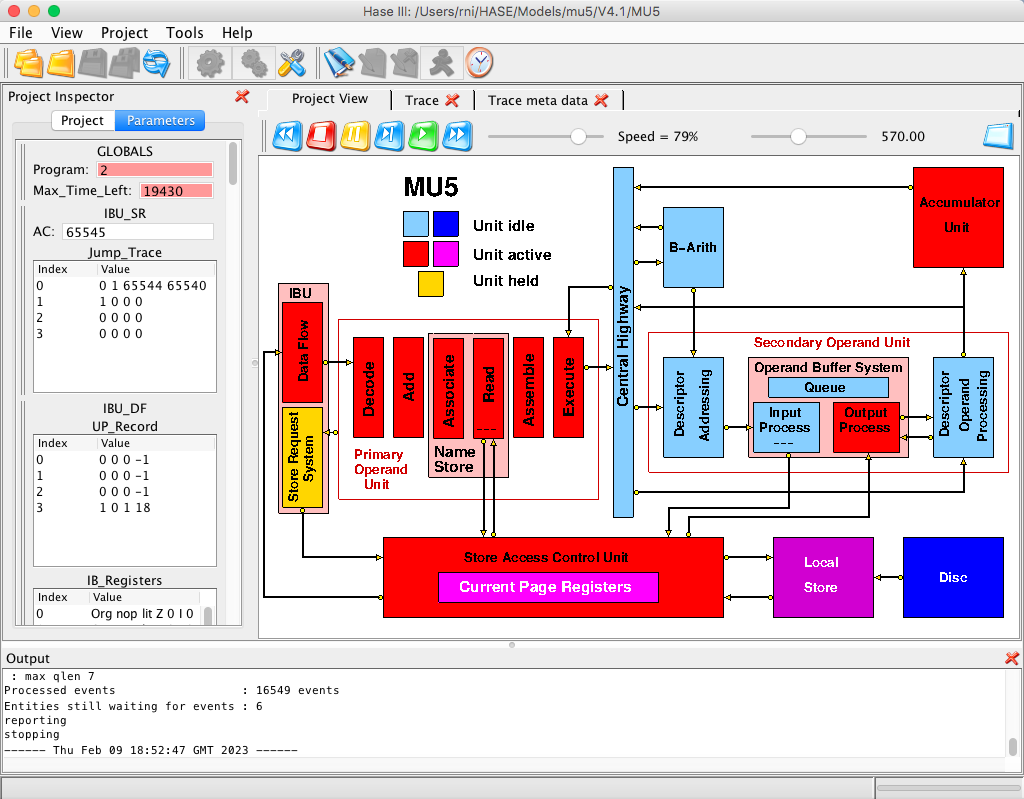Select UP_Record row with 1 0 1 18

click(125, 508)
